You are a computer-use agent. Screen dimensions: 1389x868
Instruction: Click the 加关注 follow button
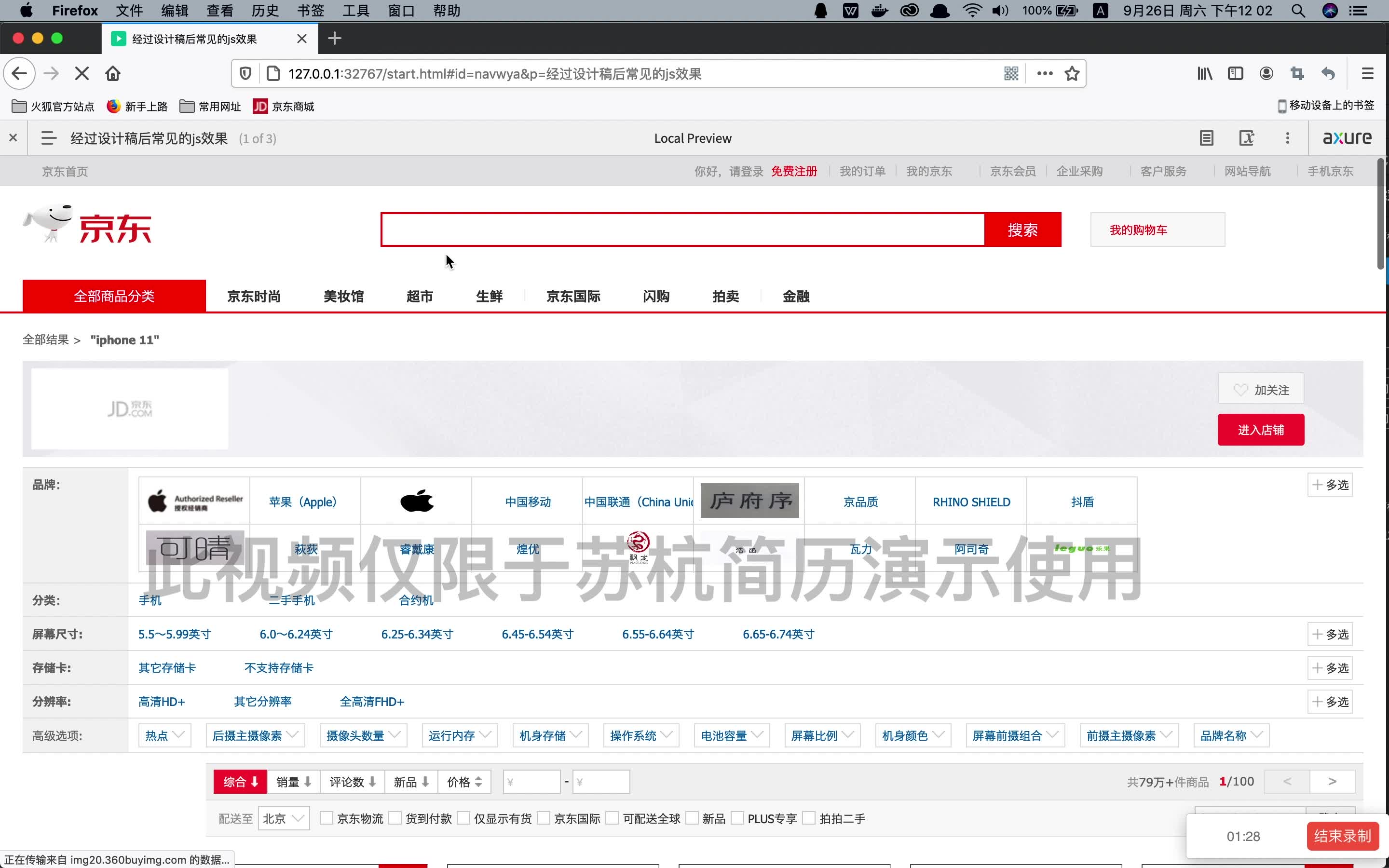click(1260, 389)
